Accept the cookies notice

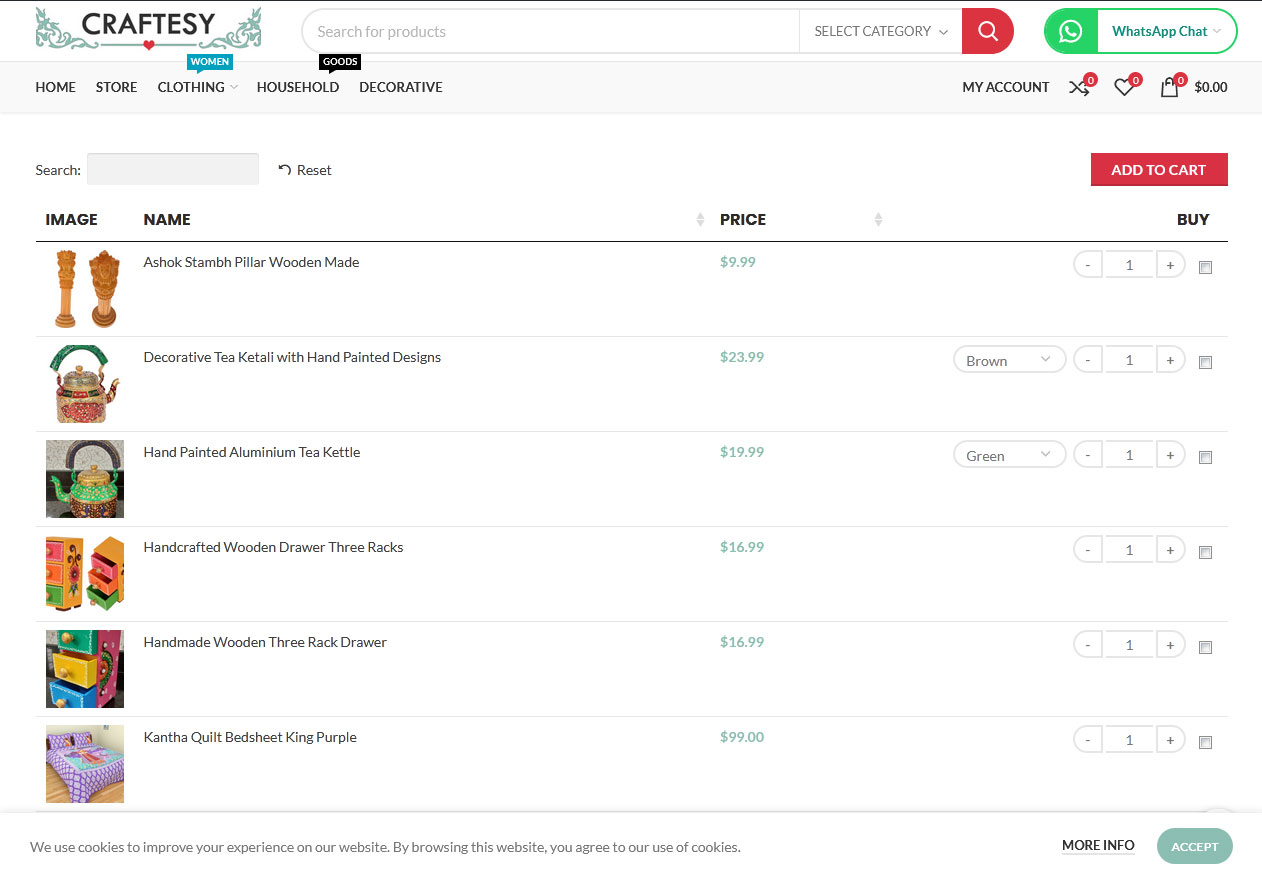[1195, 846]
